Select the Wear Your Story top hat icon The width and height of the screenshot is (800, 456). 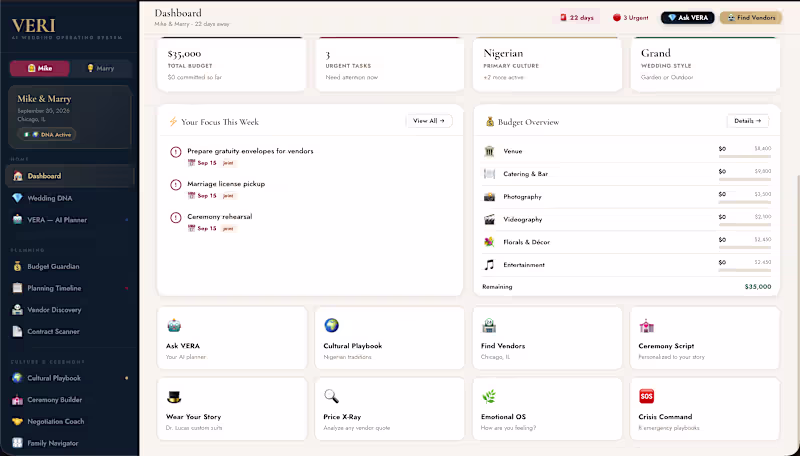[174, 396]
